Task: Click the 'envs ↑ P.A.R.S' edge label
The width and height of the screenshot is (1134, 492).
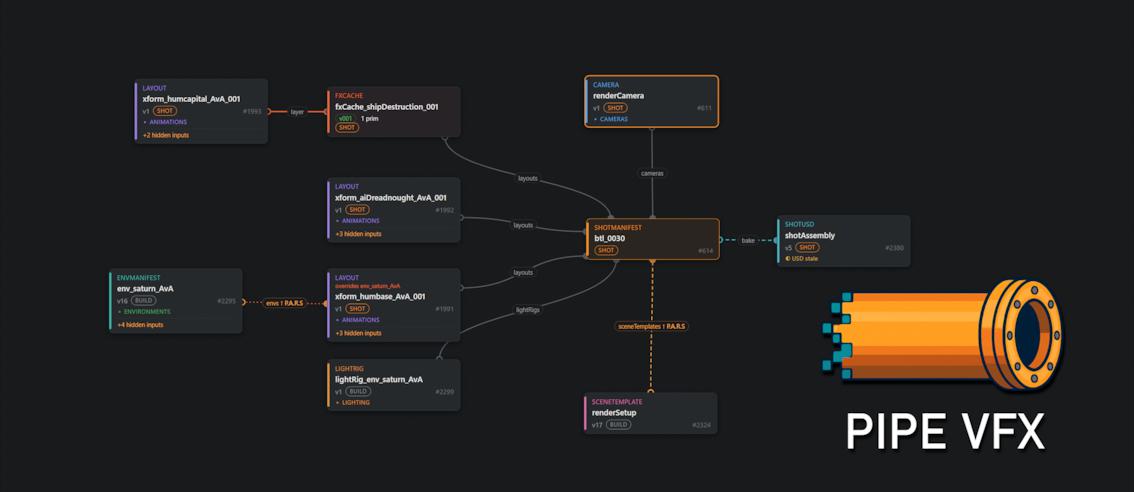Action: pyautogui.click(x=284, y=302)
